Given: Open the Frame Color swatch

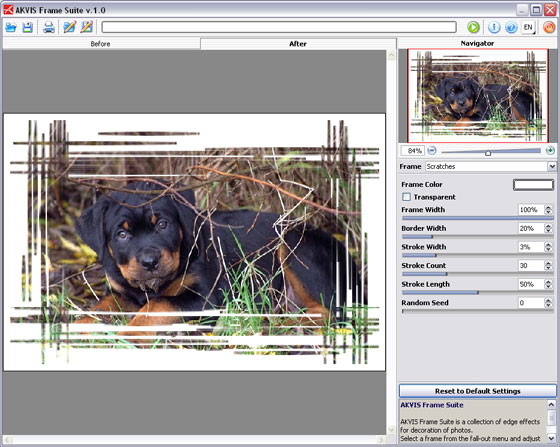Looking at the screenshot, I should [x=533, y=185].
